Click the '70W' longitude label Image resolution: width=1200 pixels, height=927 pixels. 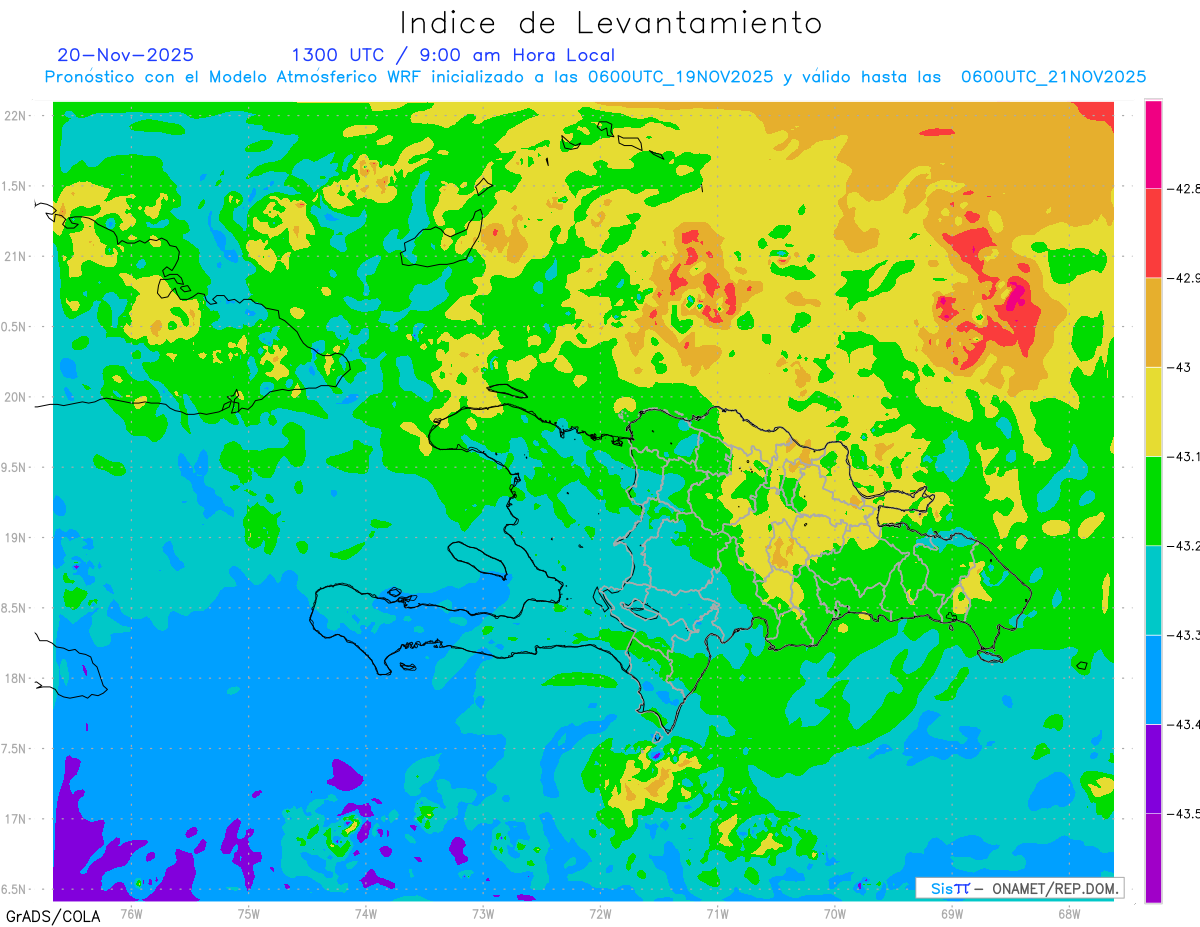click(835, 912)
